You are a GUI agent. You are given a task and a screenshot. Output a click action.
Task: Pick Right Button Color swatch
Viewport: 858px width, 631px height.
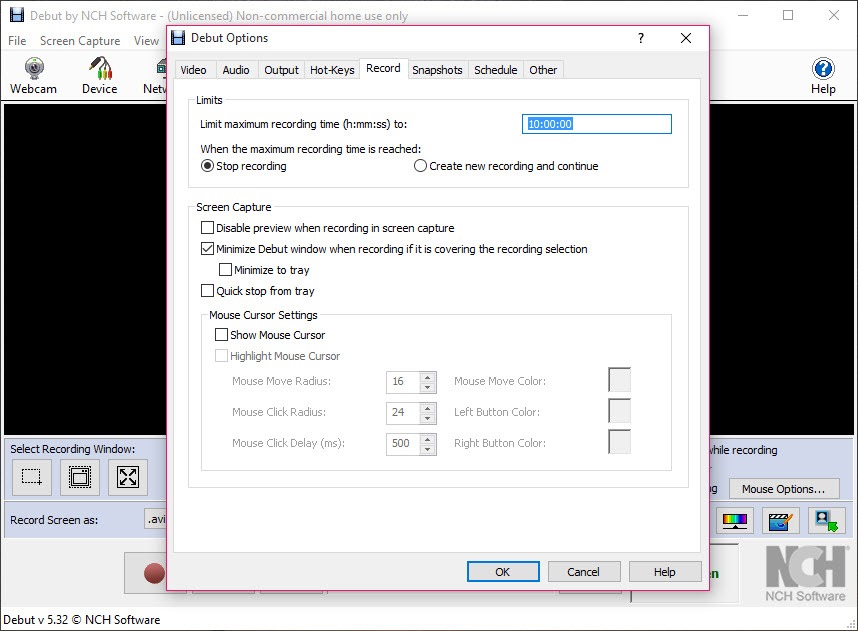(x=619, y=442)
